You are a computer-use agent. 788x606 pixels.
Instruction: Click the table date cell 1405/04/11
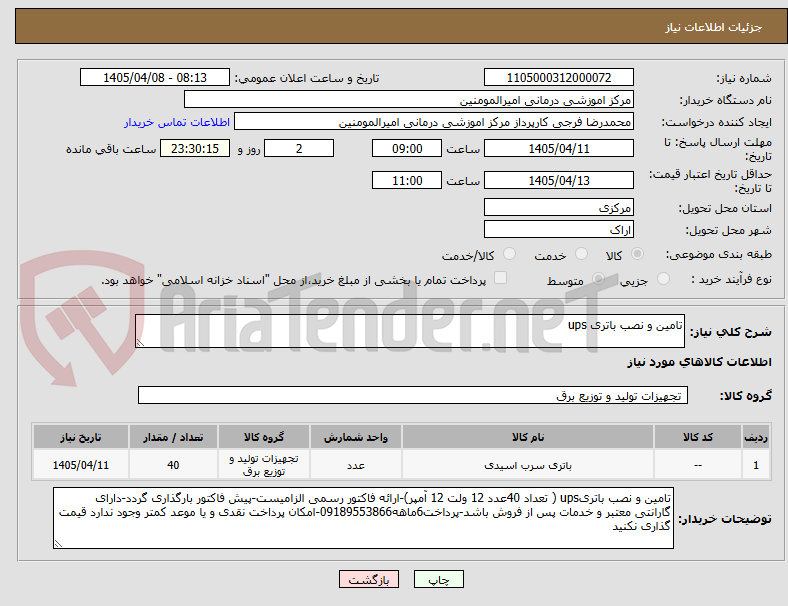pyautogui.click(x=81, y=465)
